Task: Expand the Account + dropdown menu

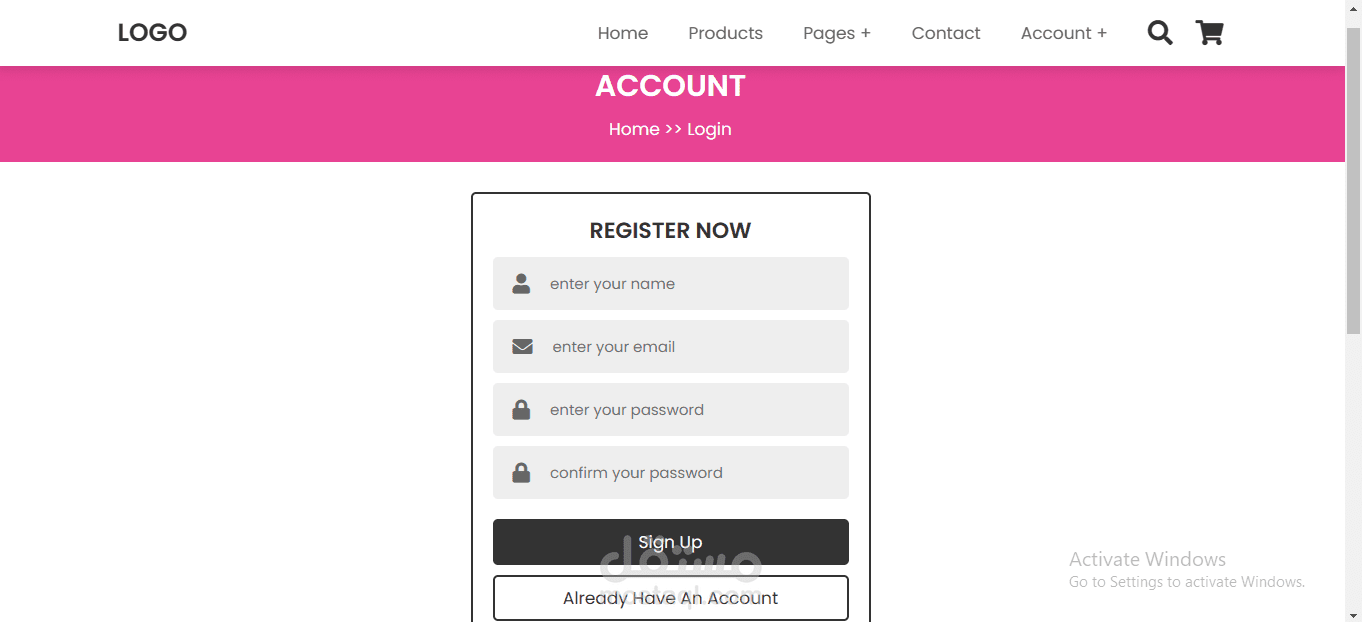Action: point(1063,33)
